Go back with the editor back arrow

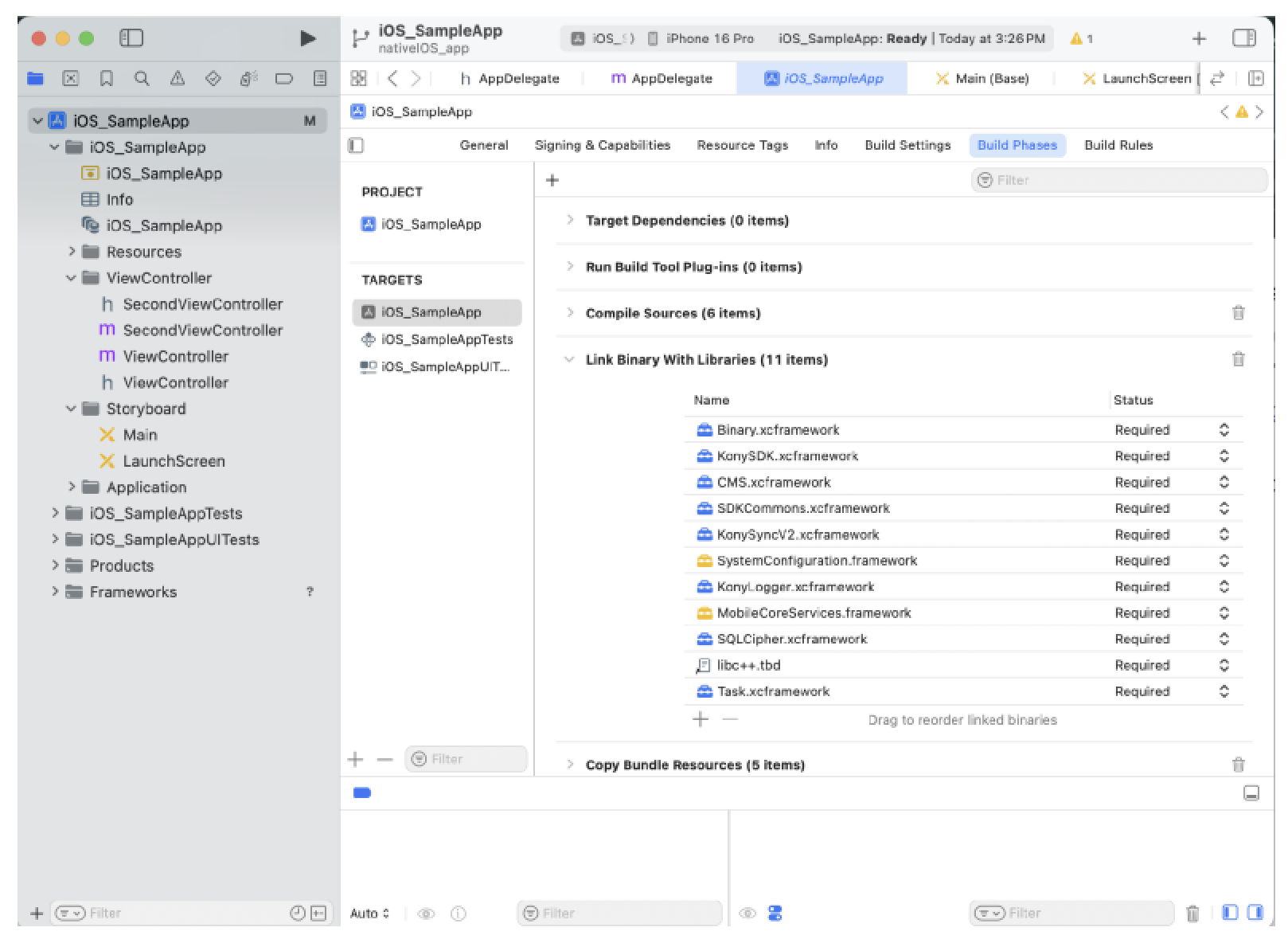392,78
